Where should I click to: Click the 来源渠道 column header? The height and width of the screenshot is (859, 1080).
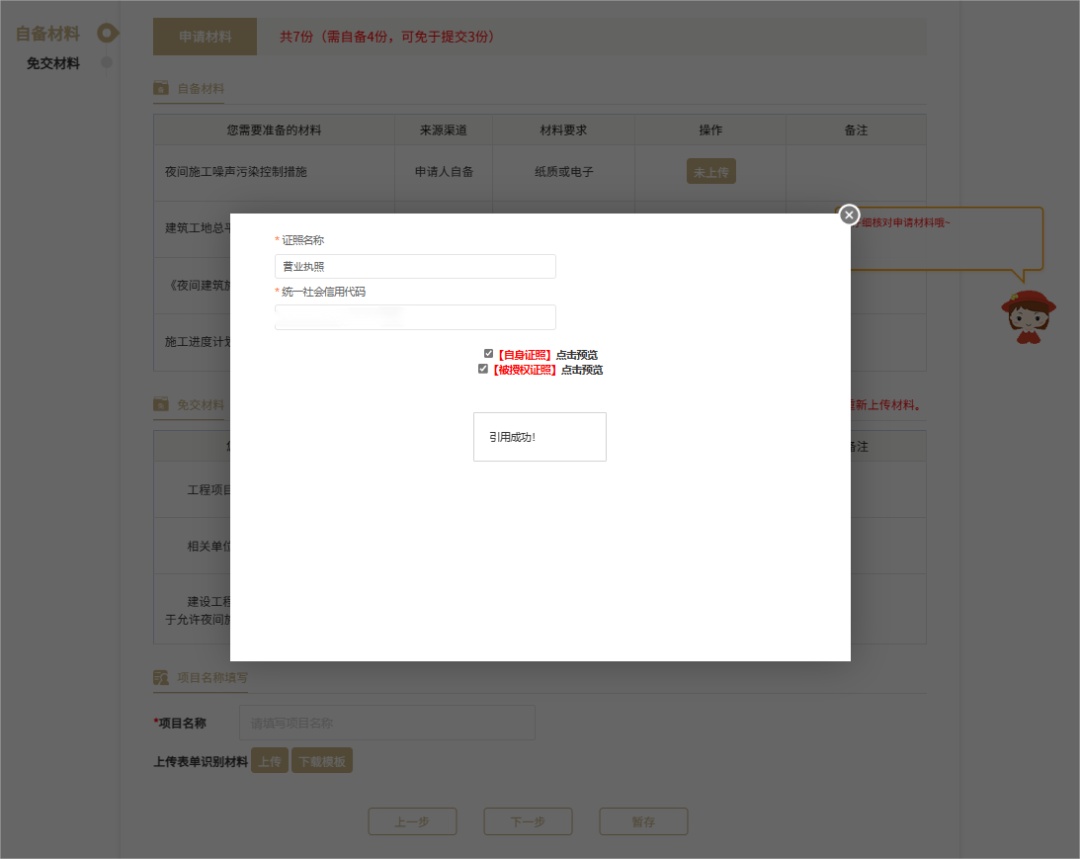[x=444, y=130]
